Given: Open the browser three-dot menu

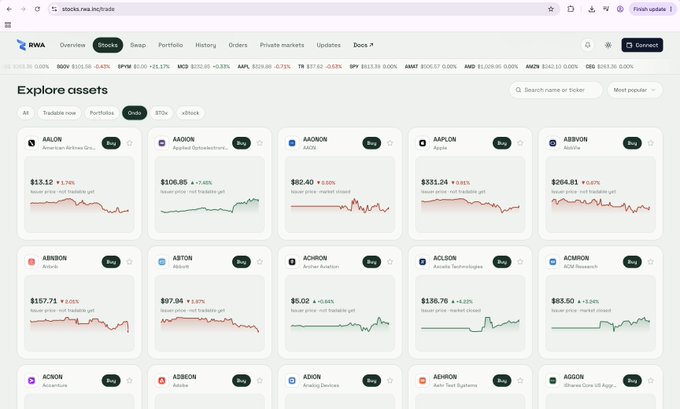Looking at the screenshot, I should point(671,9).
